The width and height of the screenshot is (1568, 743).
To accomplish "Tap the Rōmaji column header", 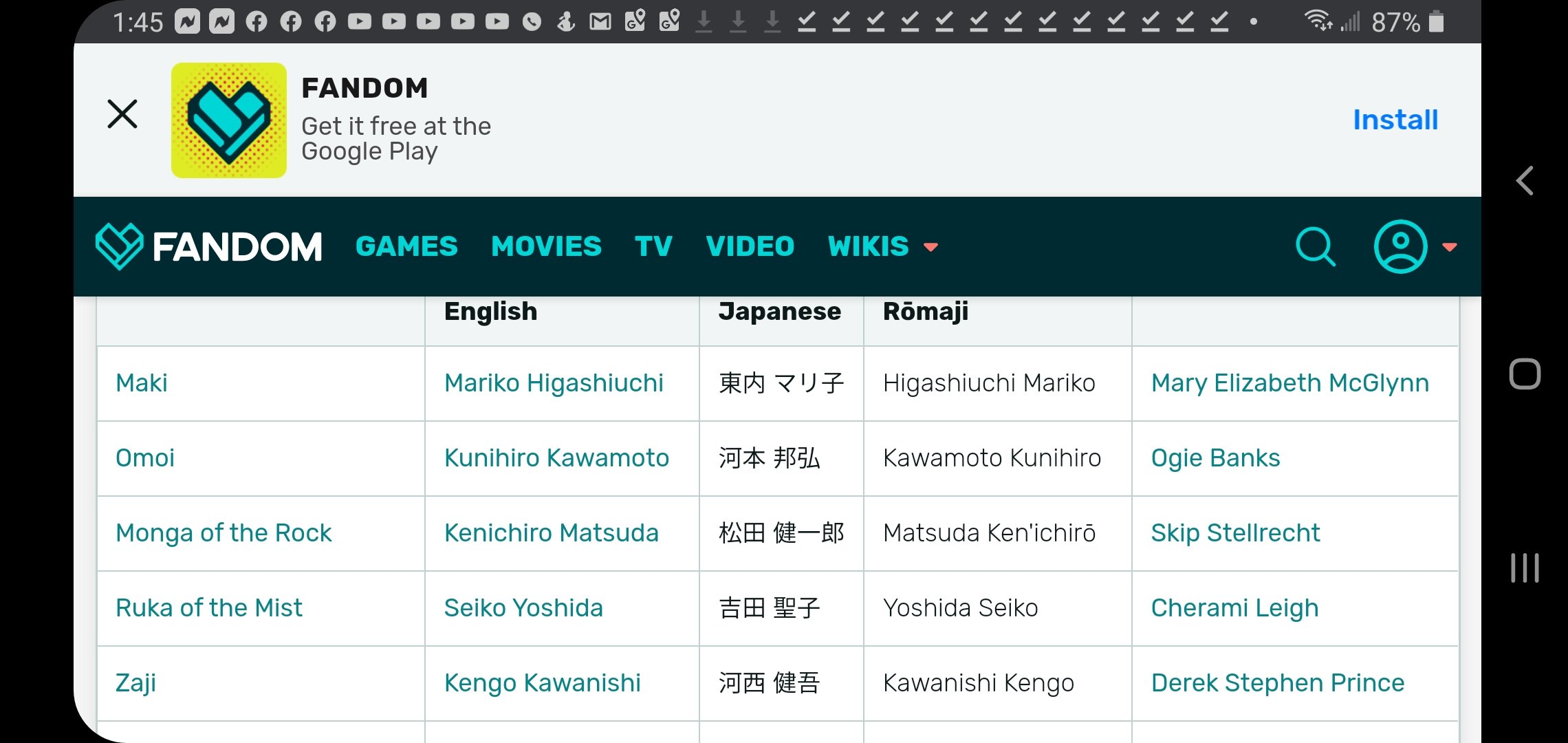I will 926,312.
